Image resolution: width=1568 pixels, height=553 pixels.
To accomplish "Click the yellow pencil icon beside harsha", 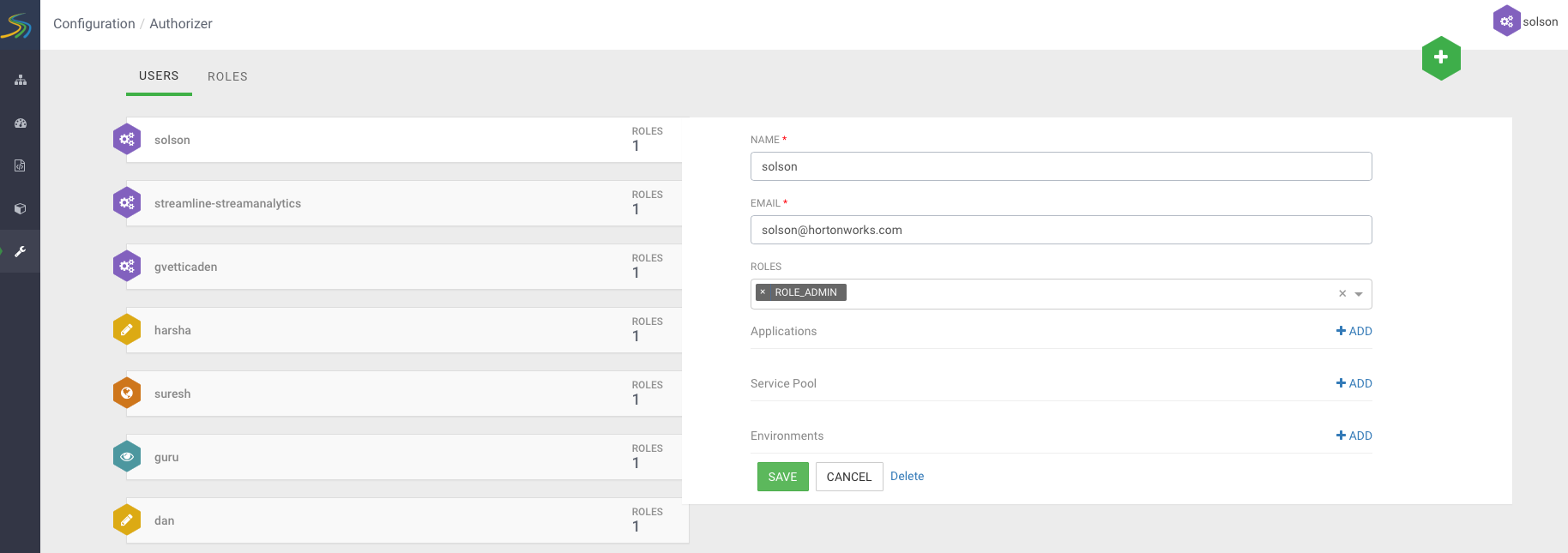I will tap(127, 329).
